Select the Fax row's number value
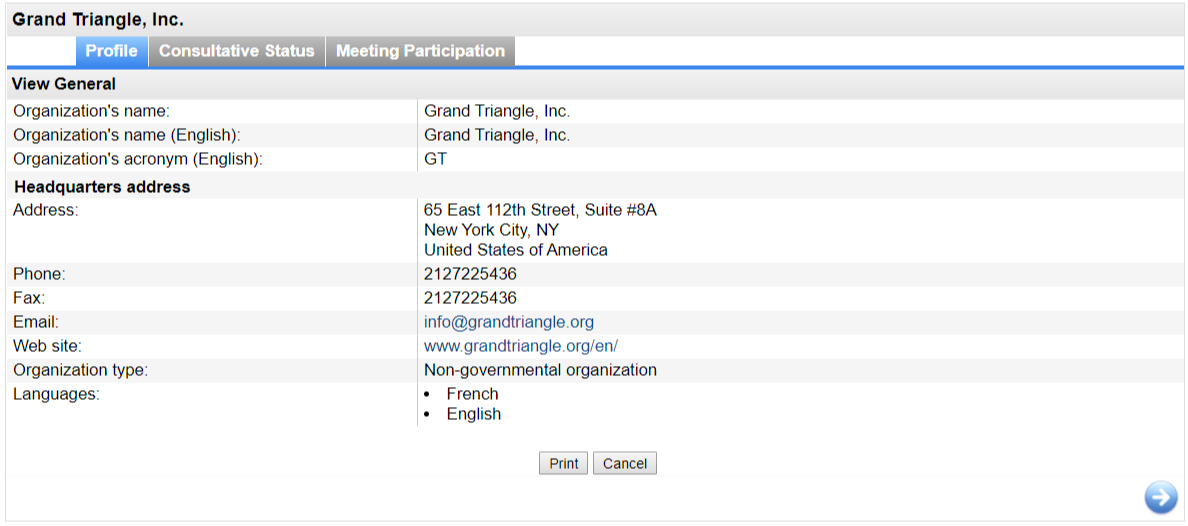The width and height of the screenshot is (1188, 526). (471, 298)
